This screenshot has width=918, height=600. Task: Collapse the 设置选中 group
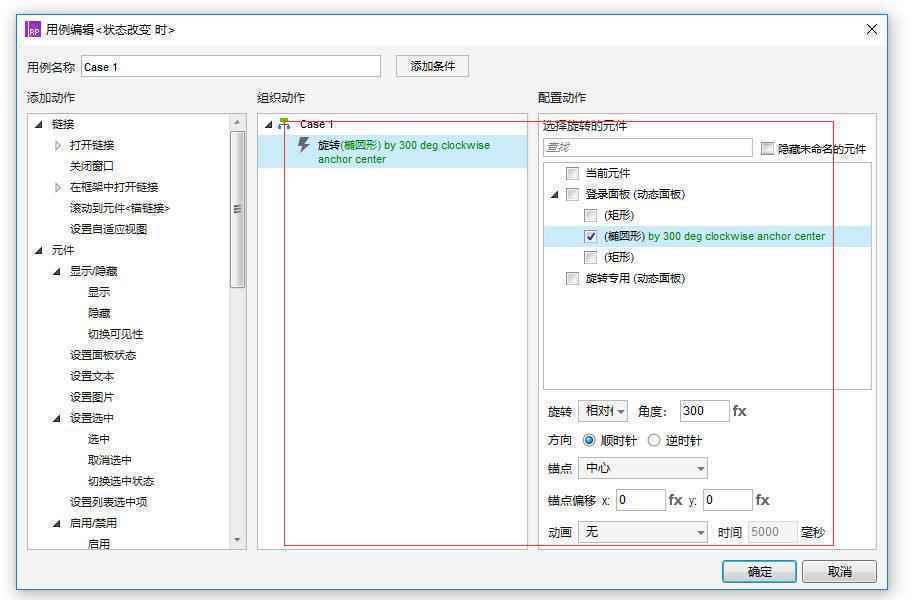(x=57, y=419)
